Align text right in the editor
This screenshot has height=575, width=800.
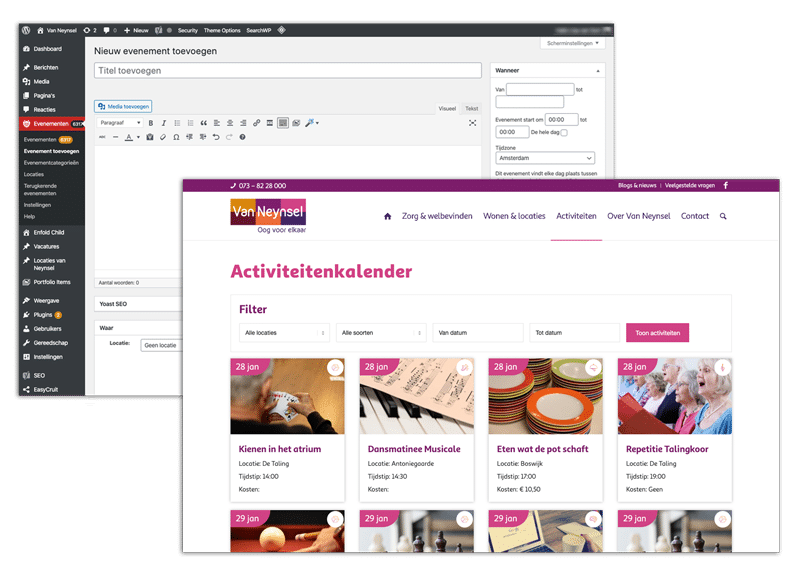[x=243, y=123]
